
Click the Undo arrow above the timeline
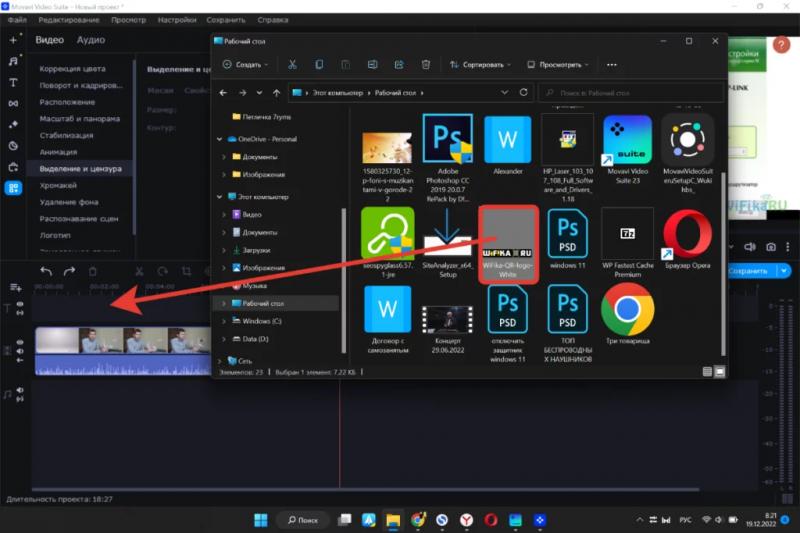pyautogui.click(x=46, y=271)
